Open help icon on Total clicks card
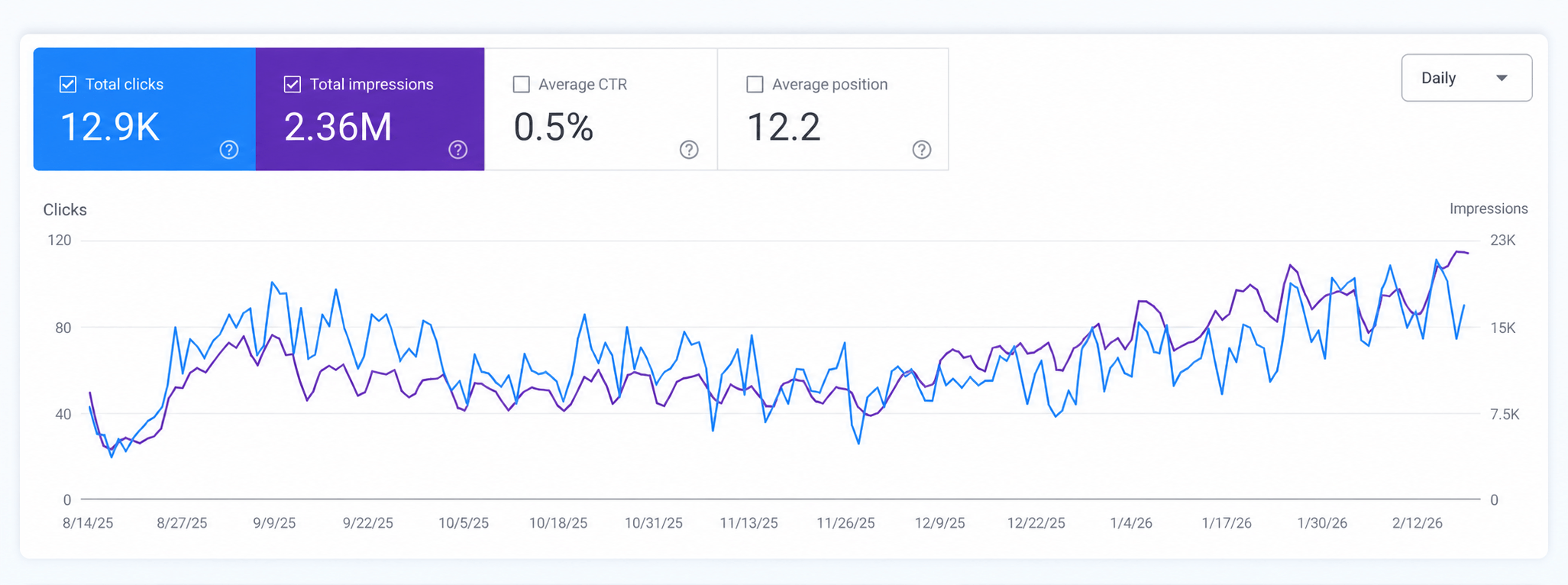 pyautogui.click(x=229, y=150)
